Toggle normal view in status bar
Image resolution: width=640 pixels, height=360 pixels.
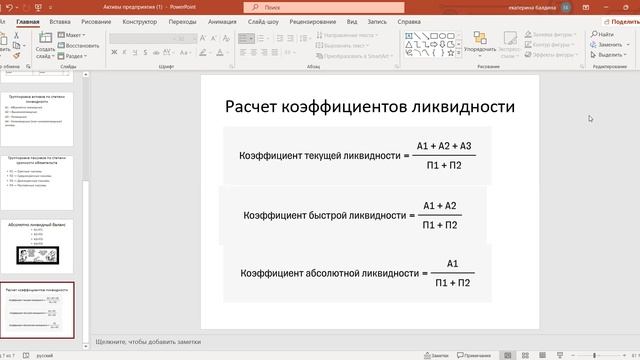(508, 356)
